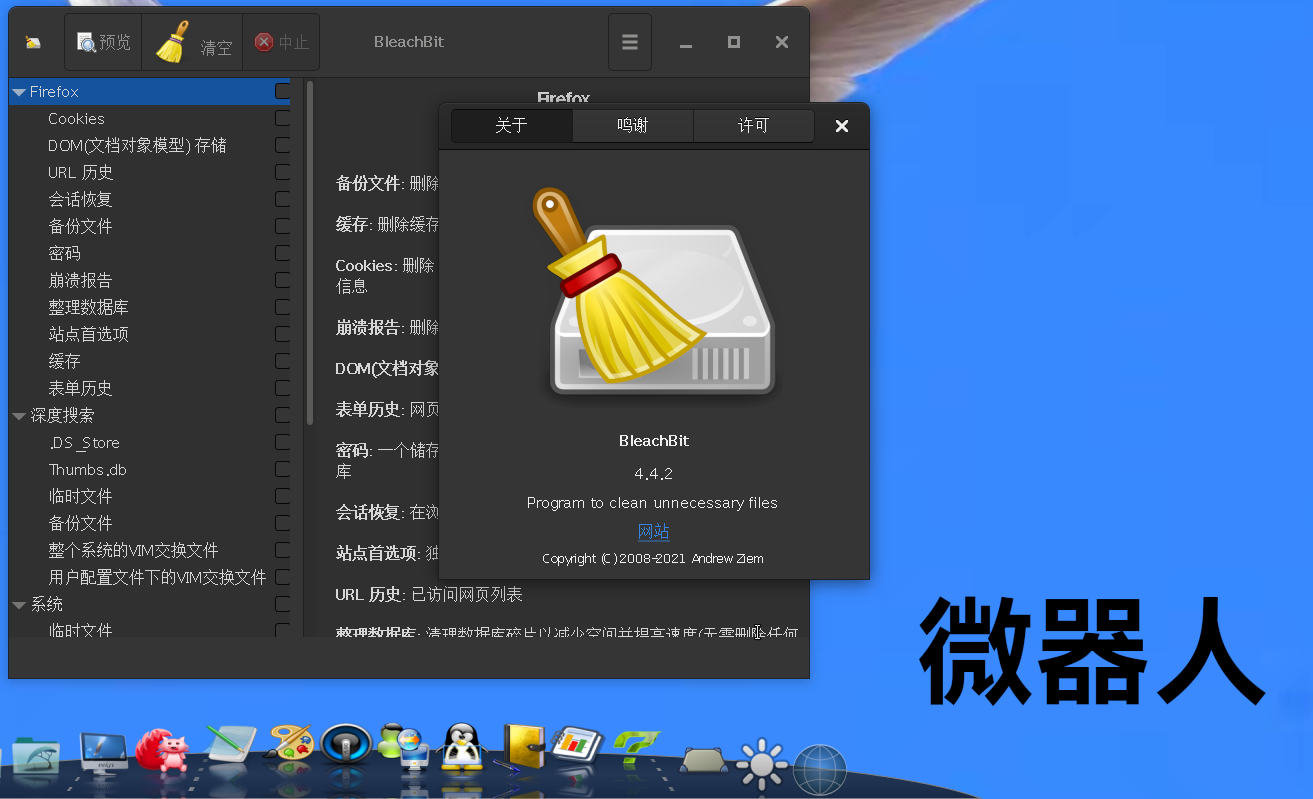Screen dimensions: 1313x799
Task: Click the Abort red X toolbar icon
Action: pos(264,42)
